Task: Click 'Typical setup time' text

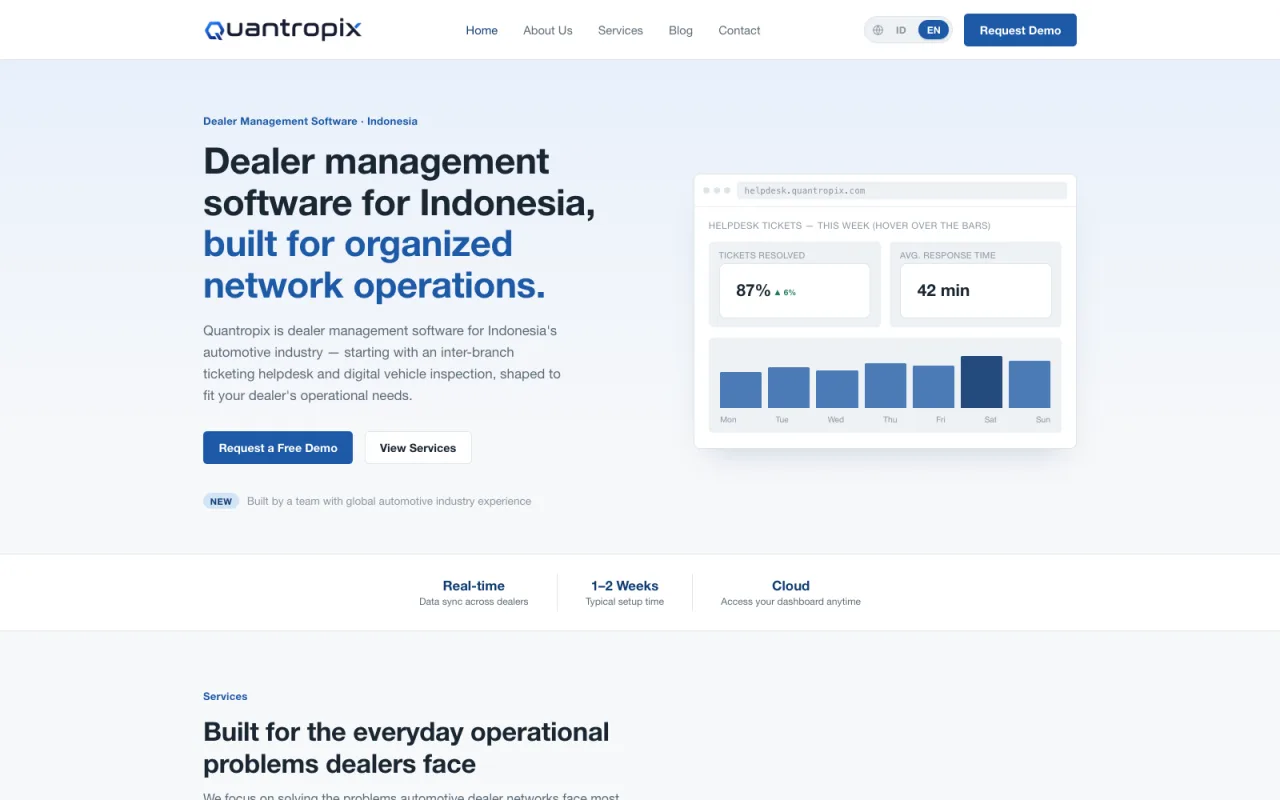Action: tap(625, 602)
